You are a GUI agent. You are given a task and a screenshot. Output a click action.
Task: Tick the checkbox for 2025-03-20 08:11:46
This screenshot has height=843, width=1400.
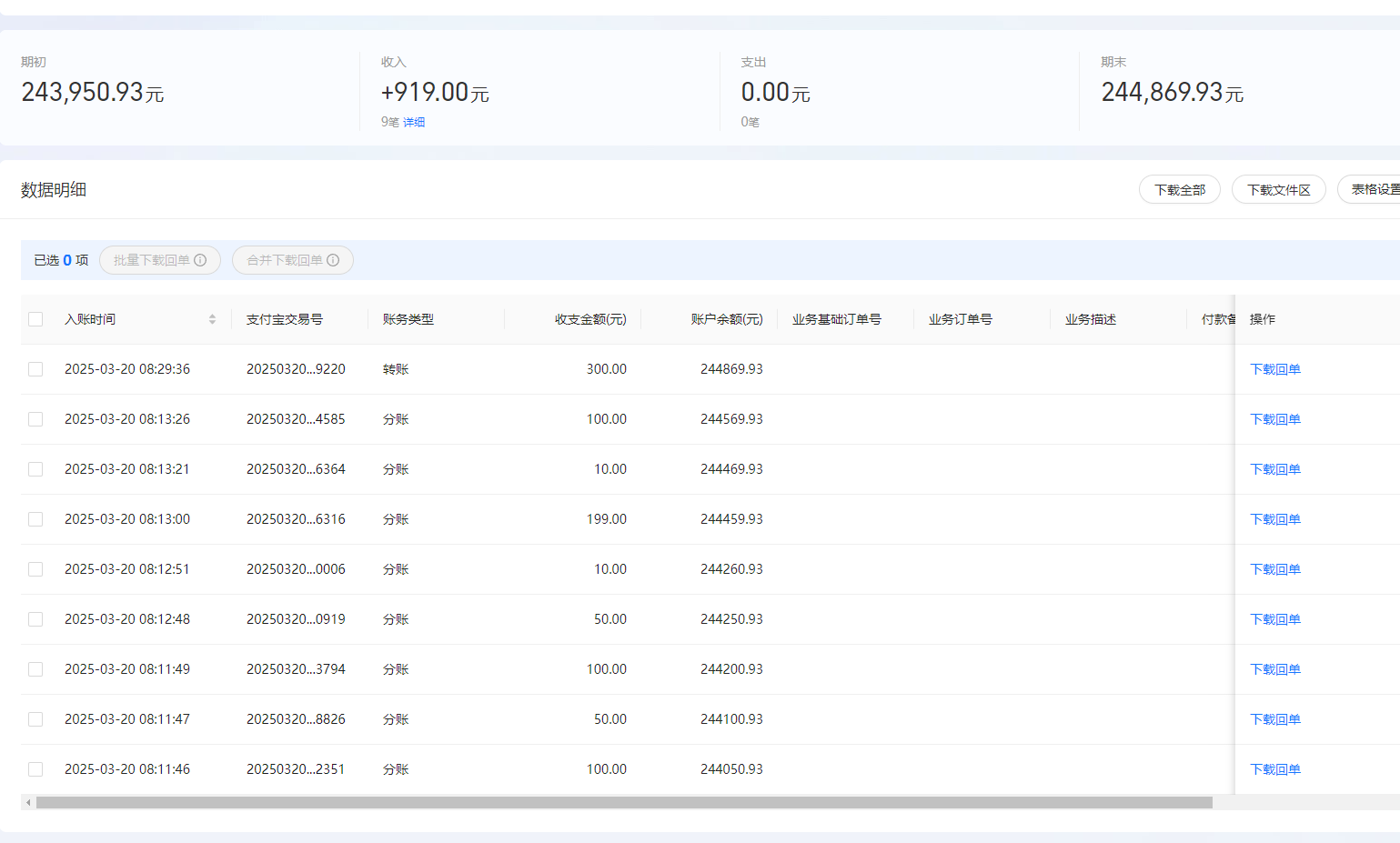(x=35, y=769)
